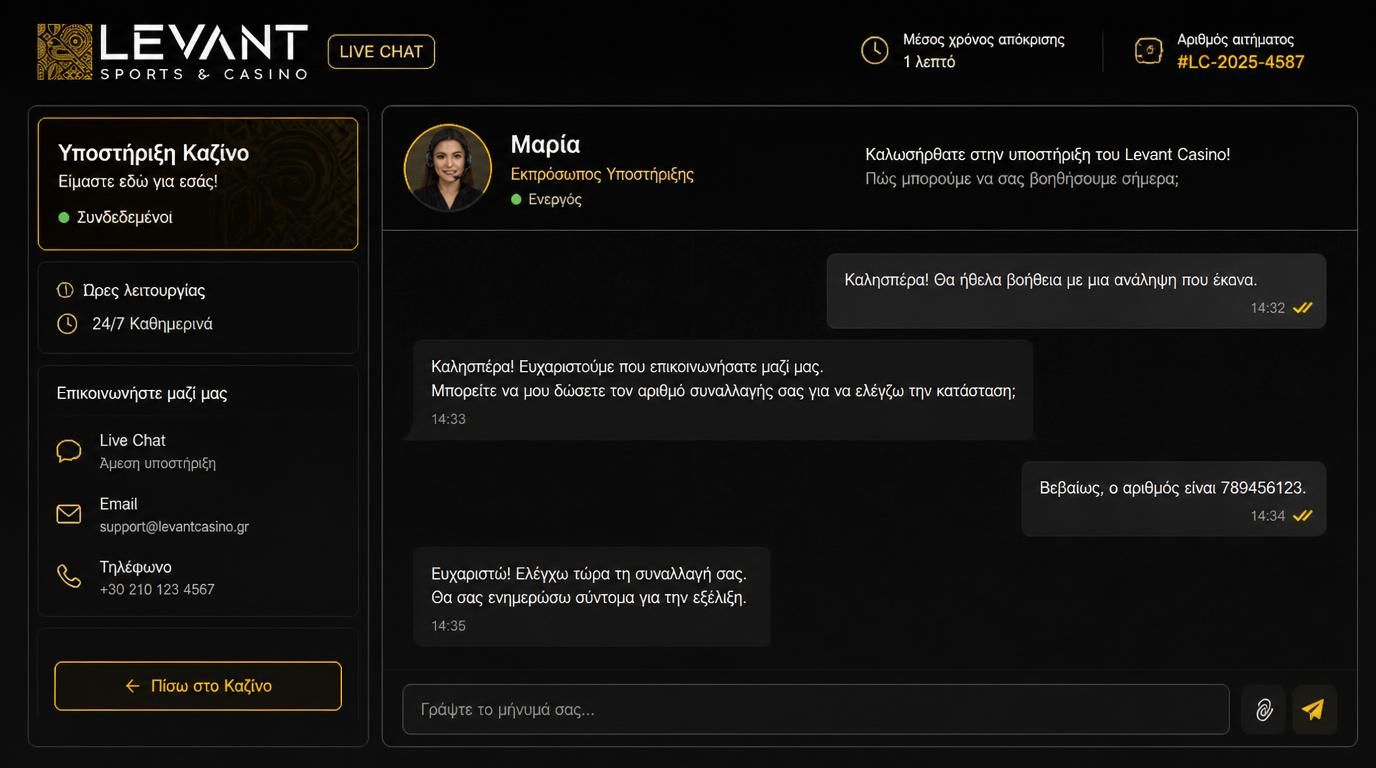Click the green Ενεργός status dot

tap(516, 199)
